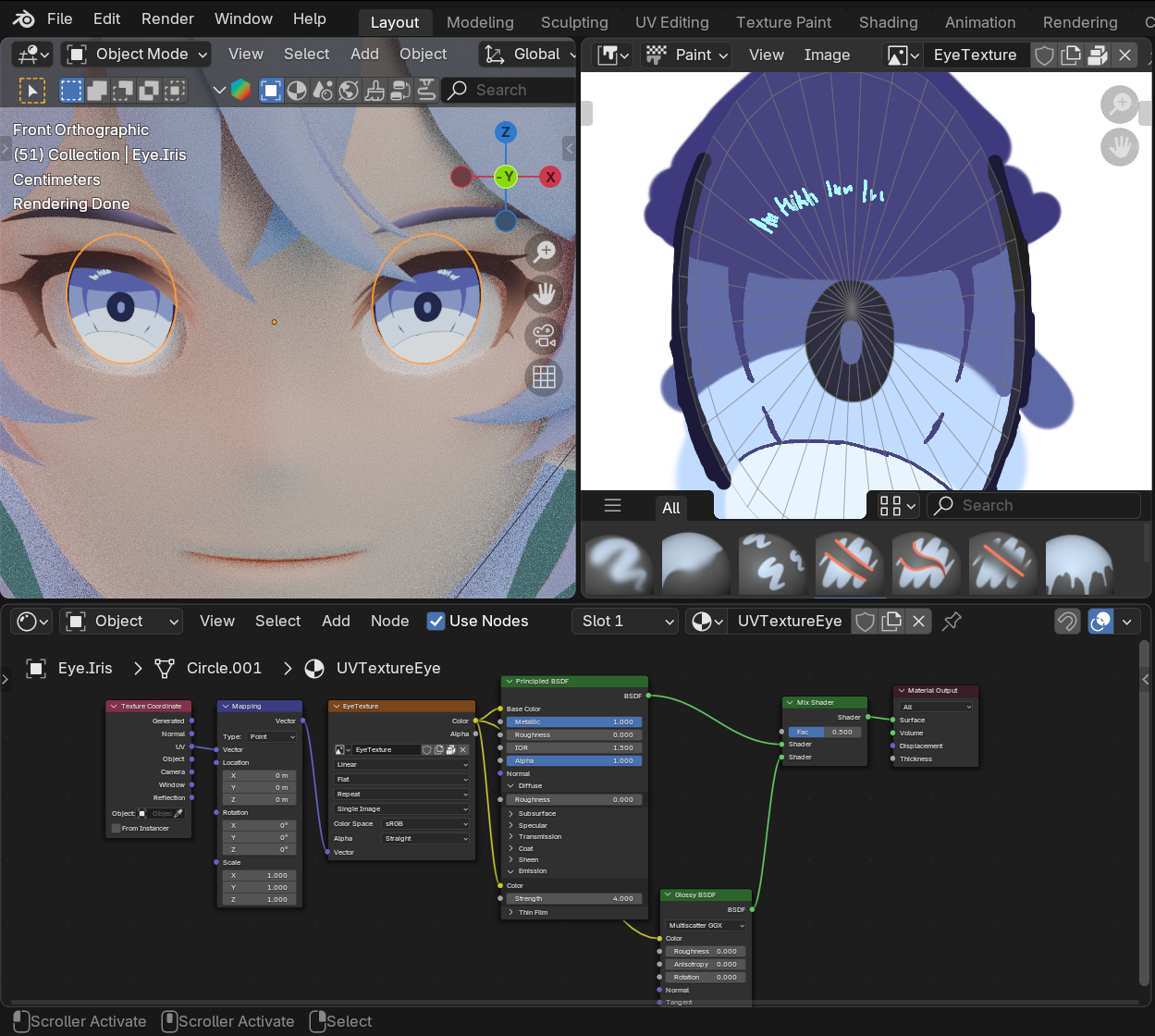
Task: Enable Use Nodes checkbox
Action: click(x=436, y=621)
